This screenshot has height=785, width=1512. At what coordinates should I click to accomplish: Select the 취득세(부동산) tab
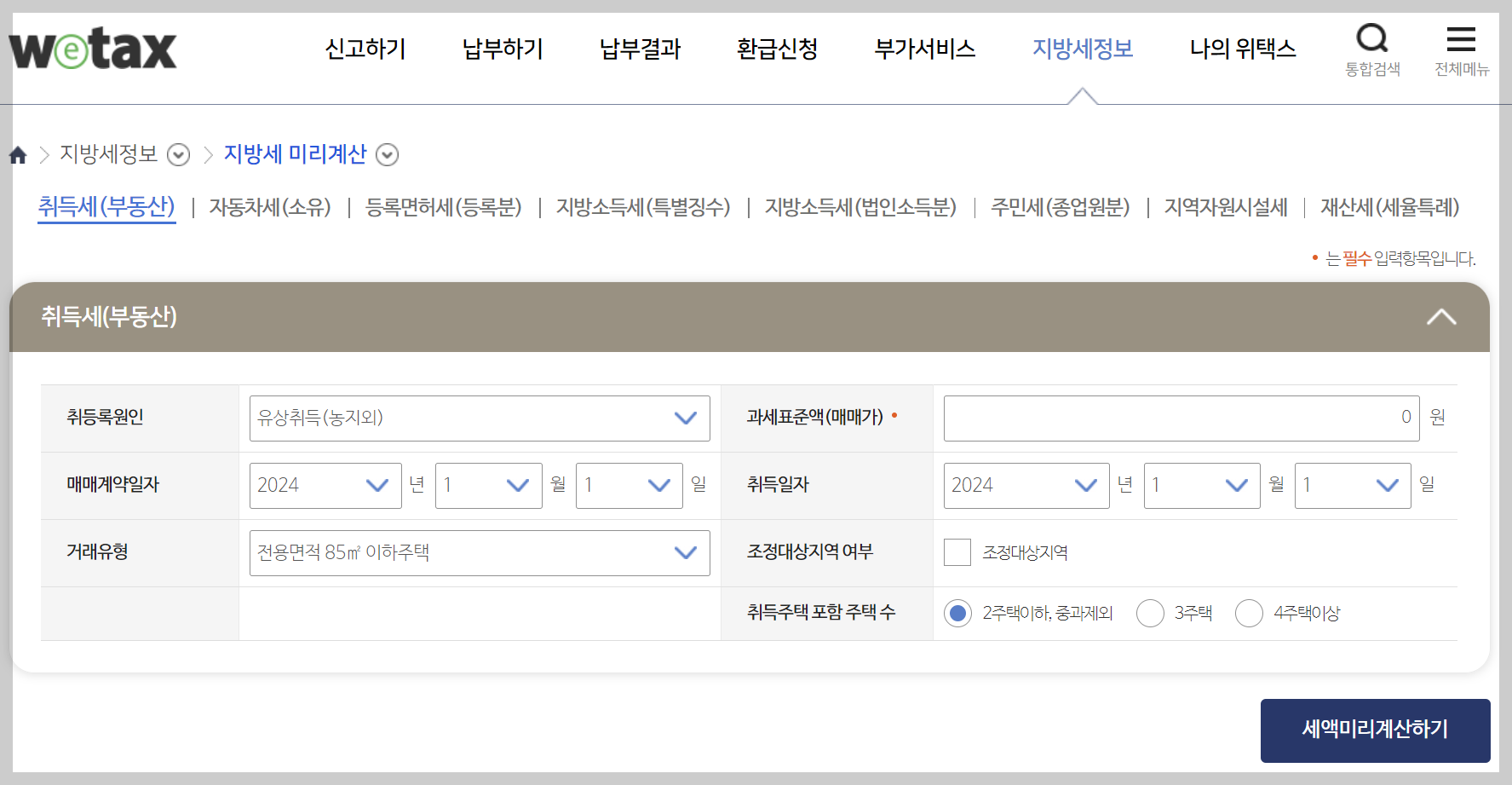106,207
